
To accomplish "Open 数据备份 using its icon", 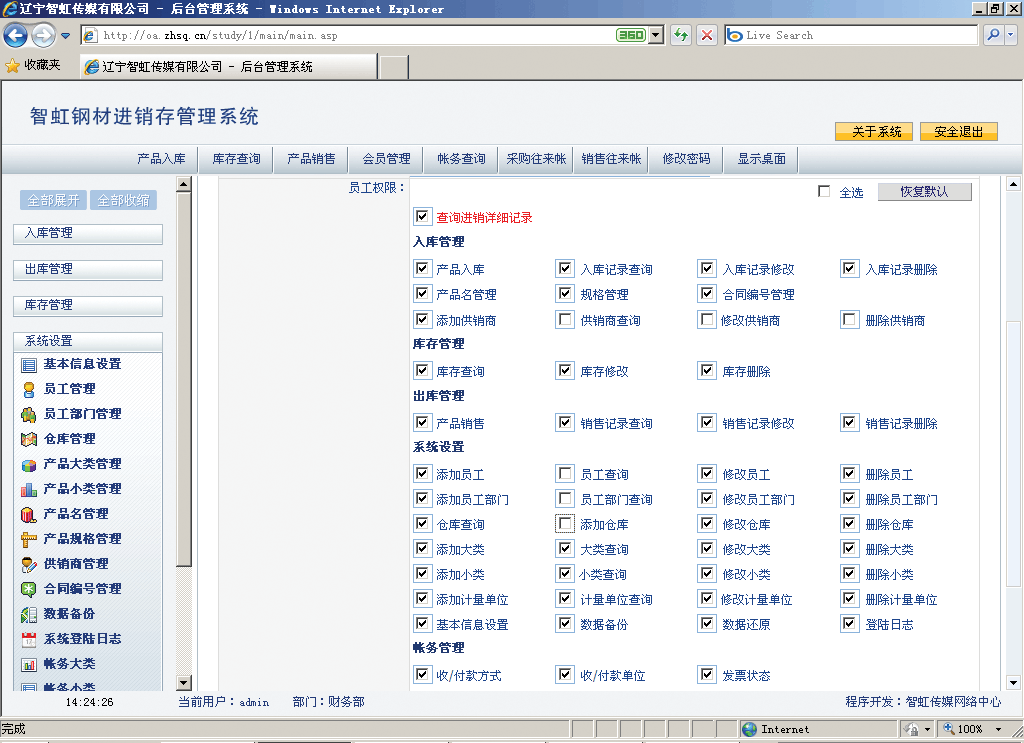I will 29,615.
